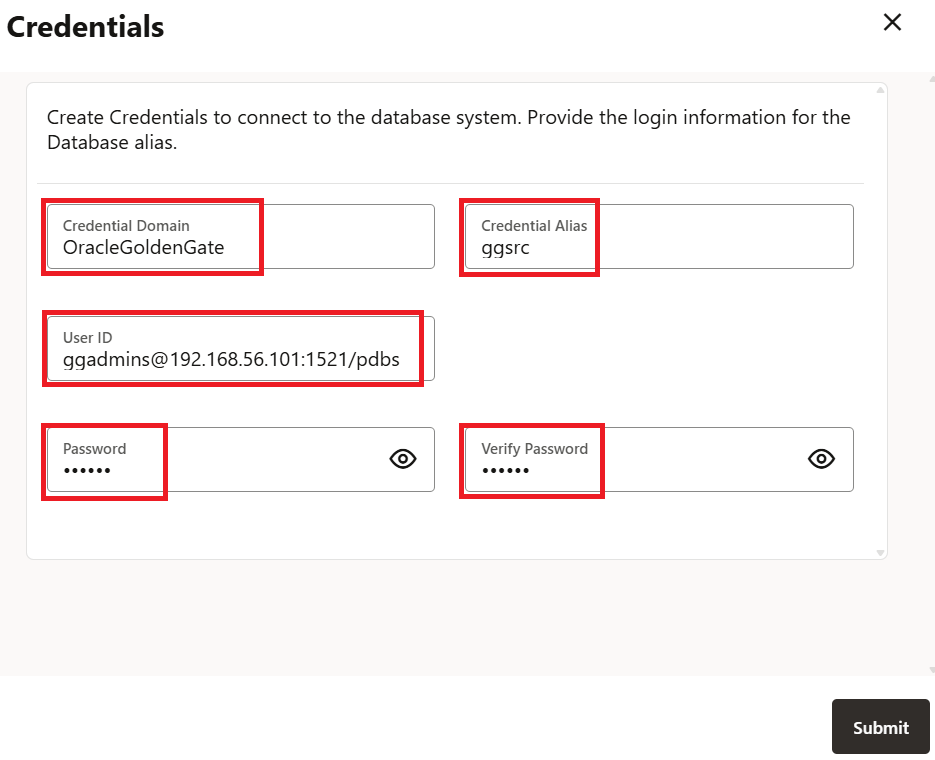Click the inner panel scroll-up arrow
The width and height of the screenshot is (935, 760).
pyautogui.click(x=880, y=91)
